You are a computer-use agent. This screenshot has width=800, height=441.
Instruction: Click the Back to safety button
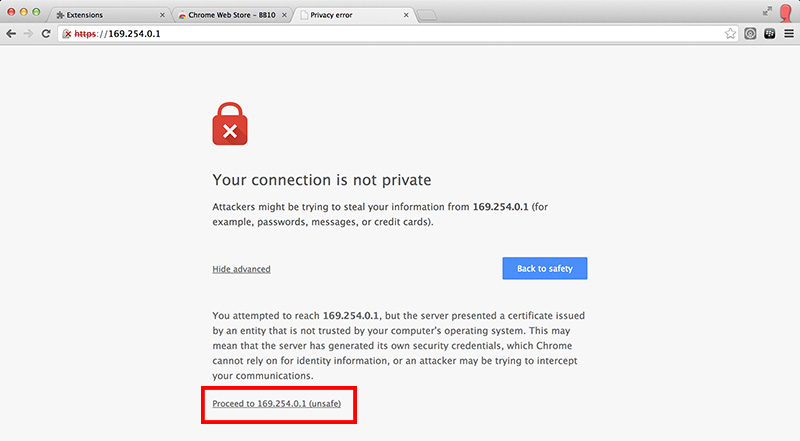544,268
